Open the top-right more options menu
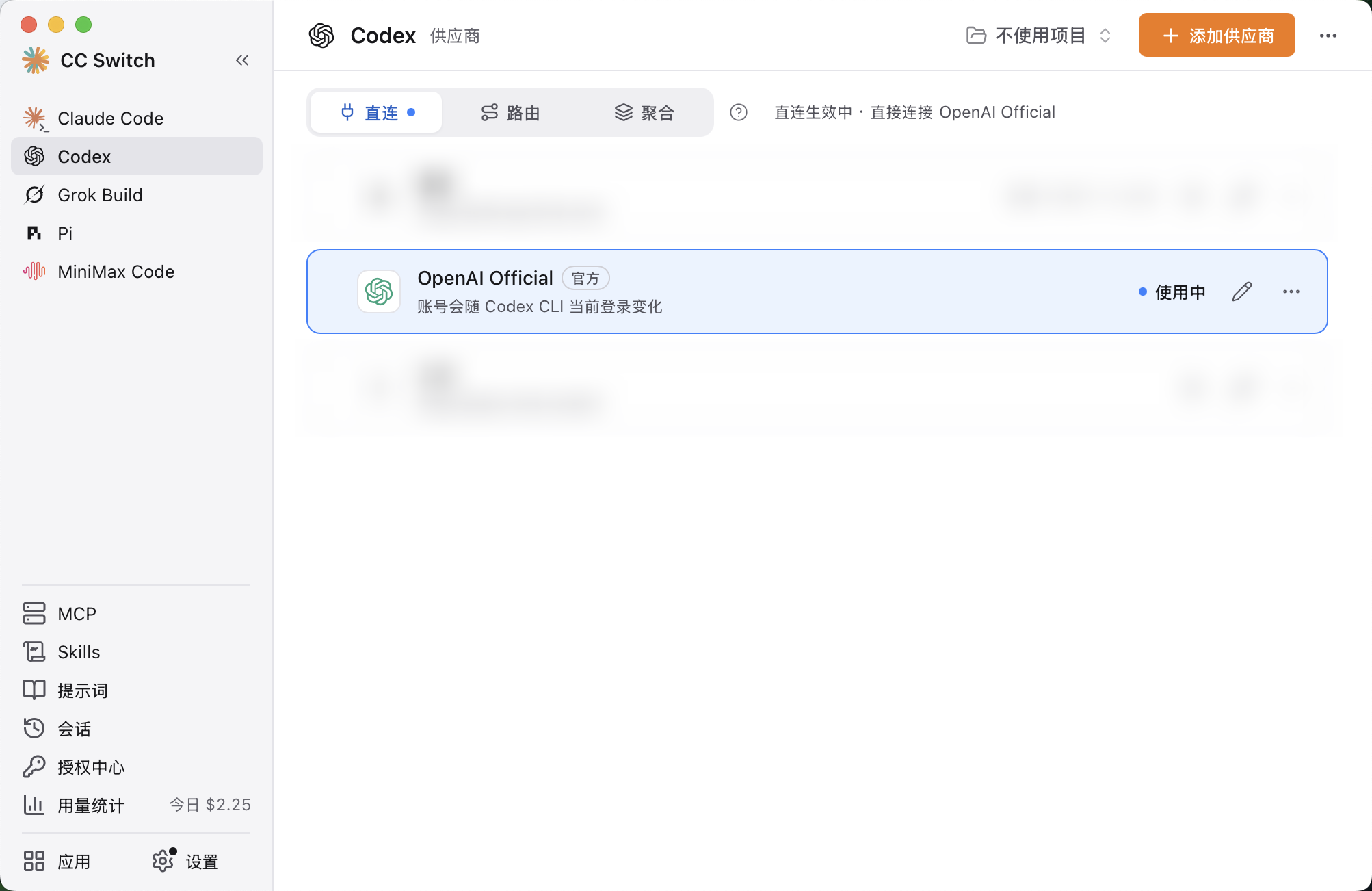This screenshot has height=891, width=1372. click(1328, 36)
